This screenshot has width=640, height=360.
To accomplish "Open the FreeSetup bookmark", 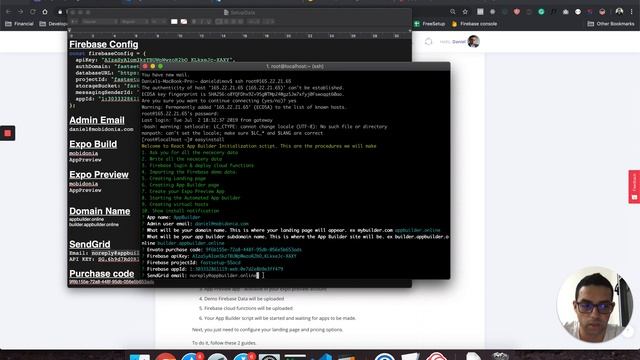I will click(x=429, y=24).
